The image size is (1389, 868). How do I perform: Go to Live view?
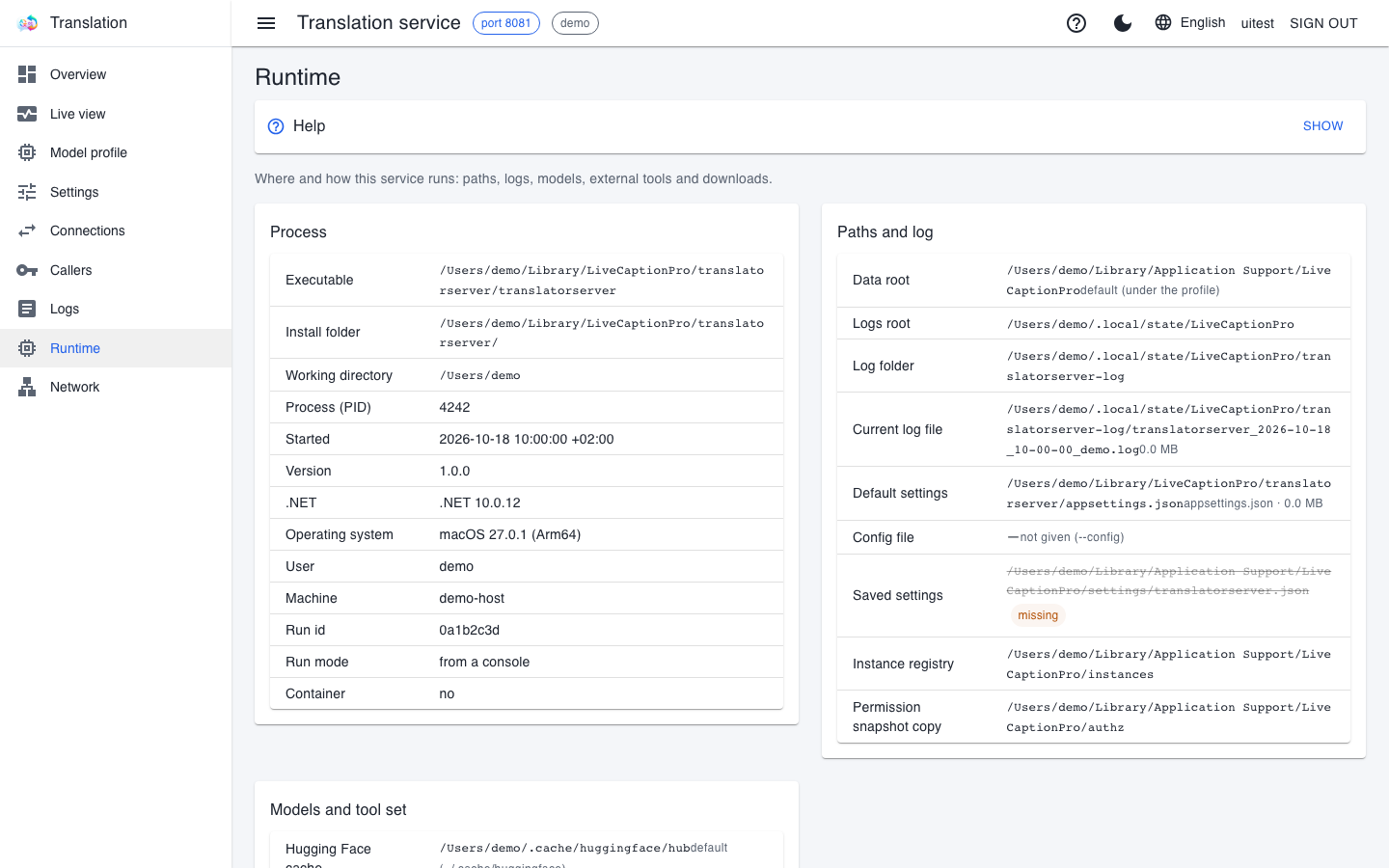coord(116,114)
